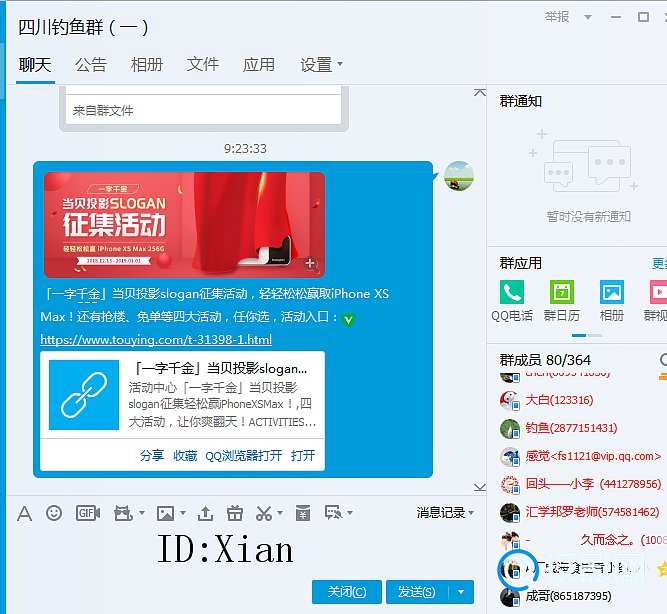Screen dimensions: 667x614
Task: Click the 群通知 heading
Action: click(521, 101)
